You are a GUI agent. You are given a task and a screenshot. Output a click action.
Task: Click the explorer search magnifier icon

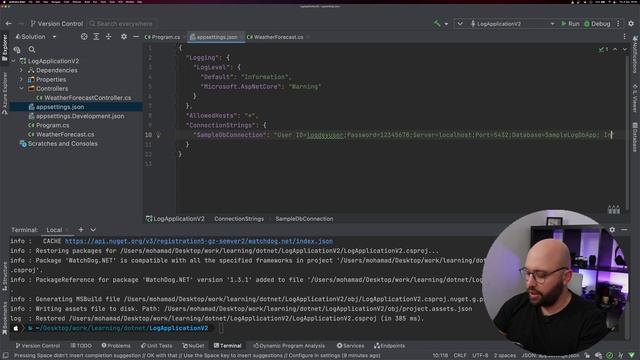32,50
